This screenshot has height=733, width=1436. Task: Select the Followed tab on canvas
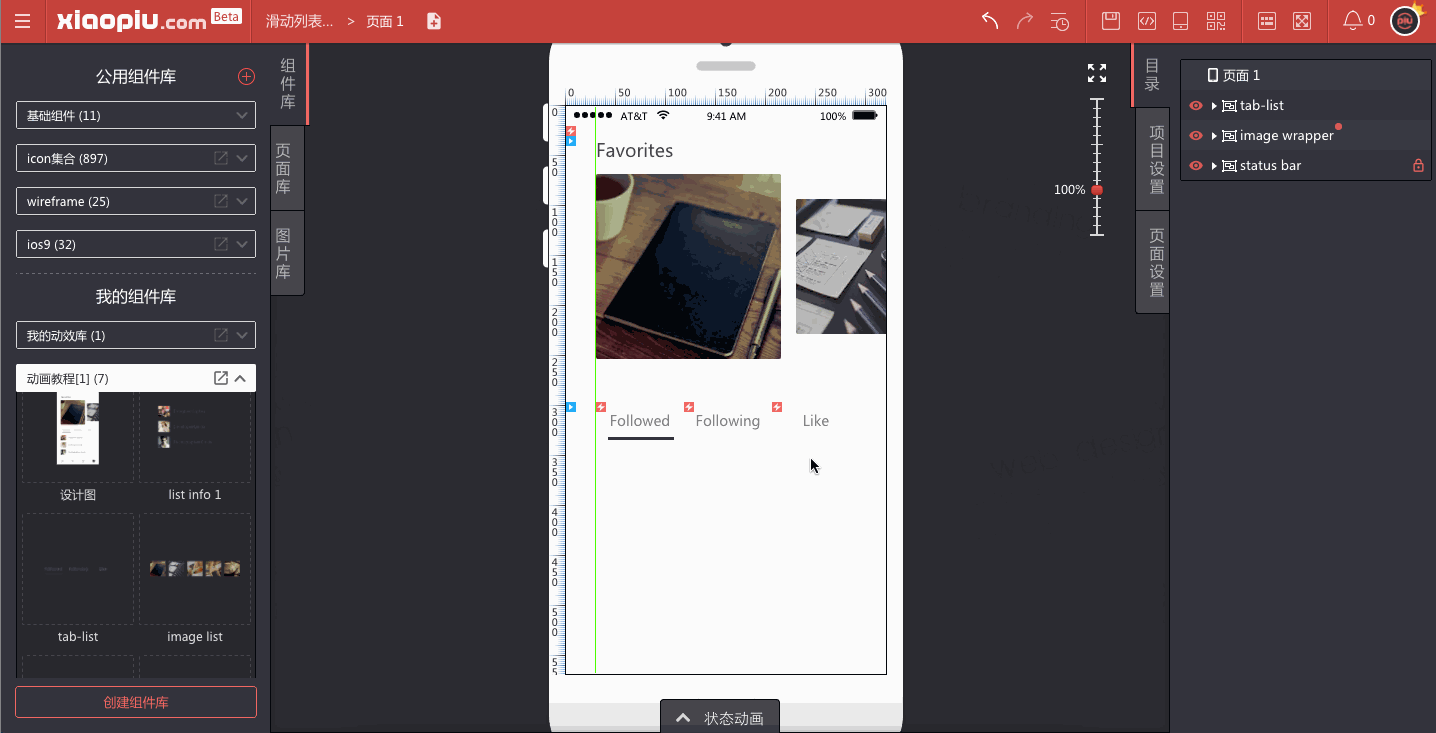[x=640, y=421]
